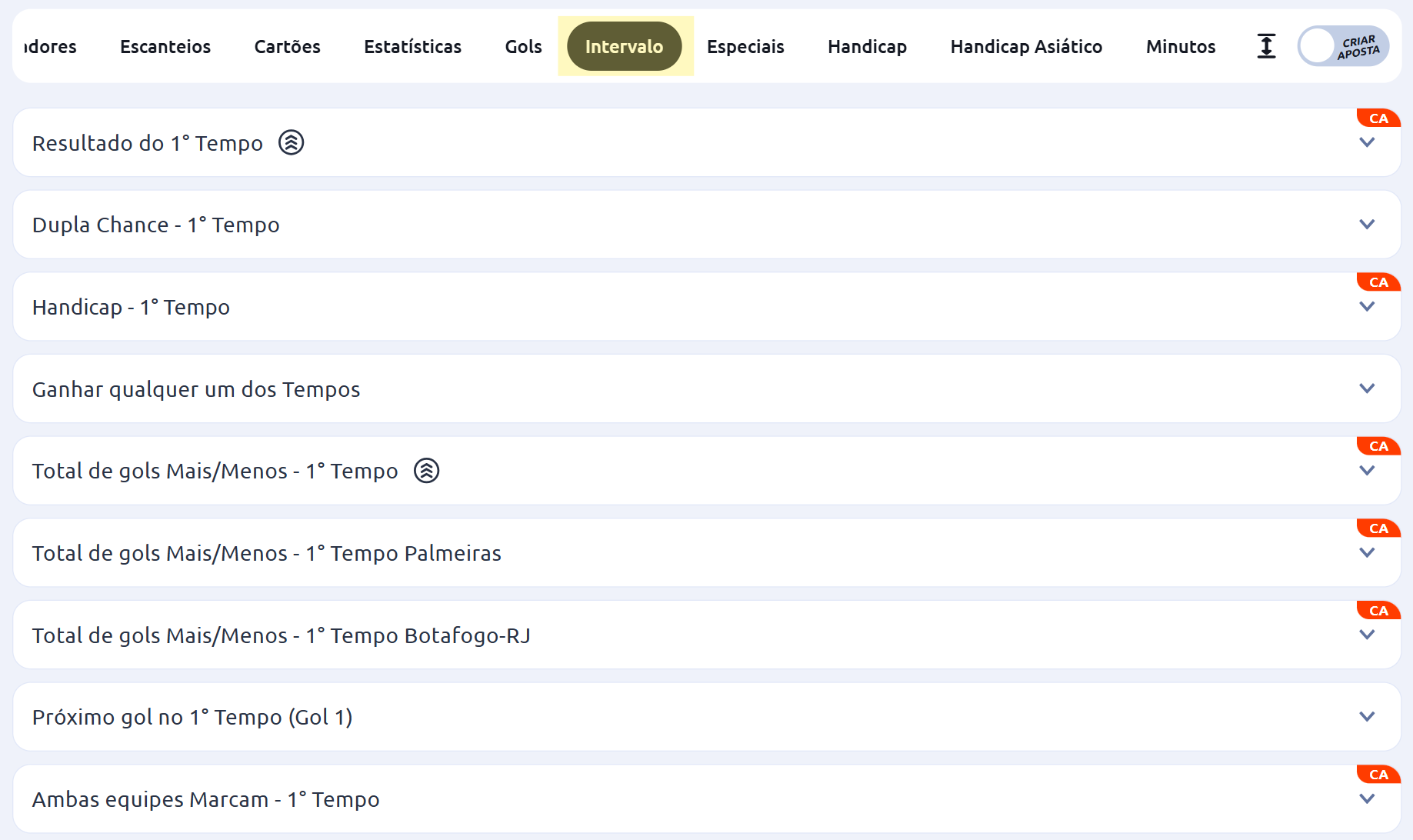Select the active Intervalo tab
The width and height of the screenshot is (1413, 840).
coord(624,47)
